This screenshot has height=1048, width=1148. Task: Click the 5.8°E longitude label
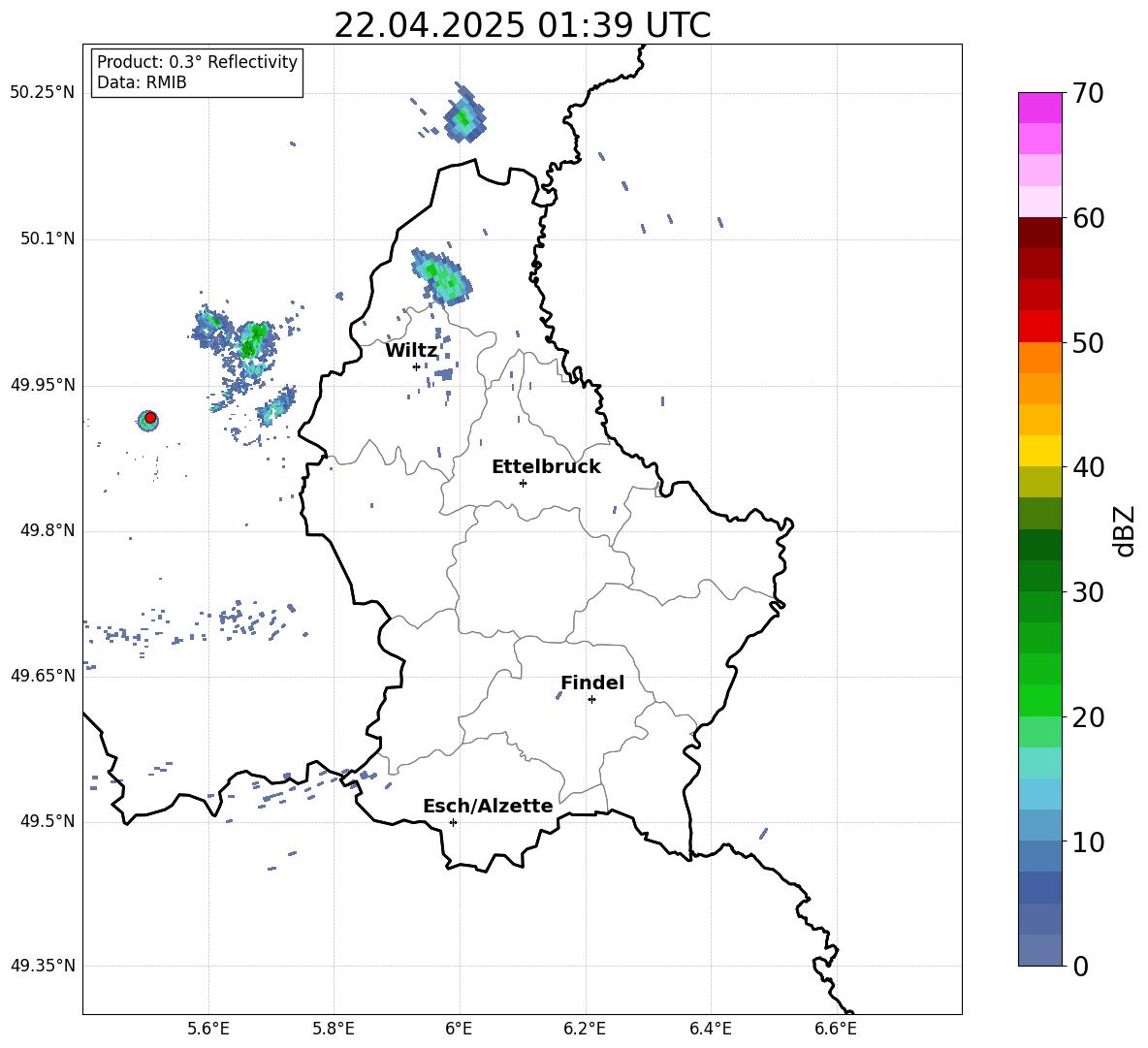[334, 1029]
